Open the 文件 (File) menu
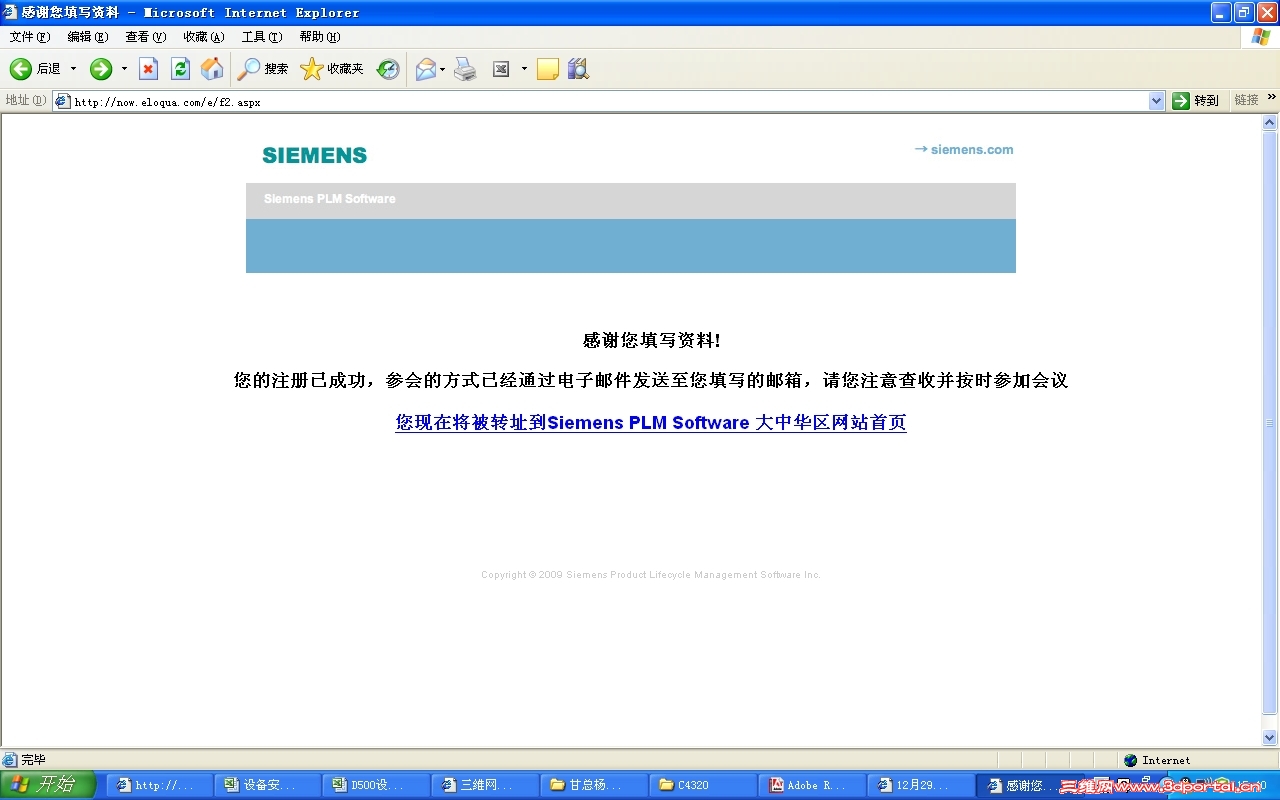This screenshot has width=1280, height=800. (30, 37)
